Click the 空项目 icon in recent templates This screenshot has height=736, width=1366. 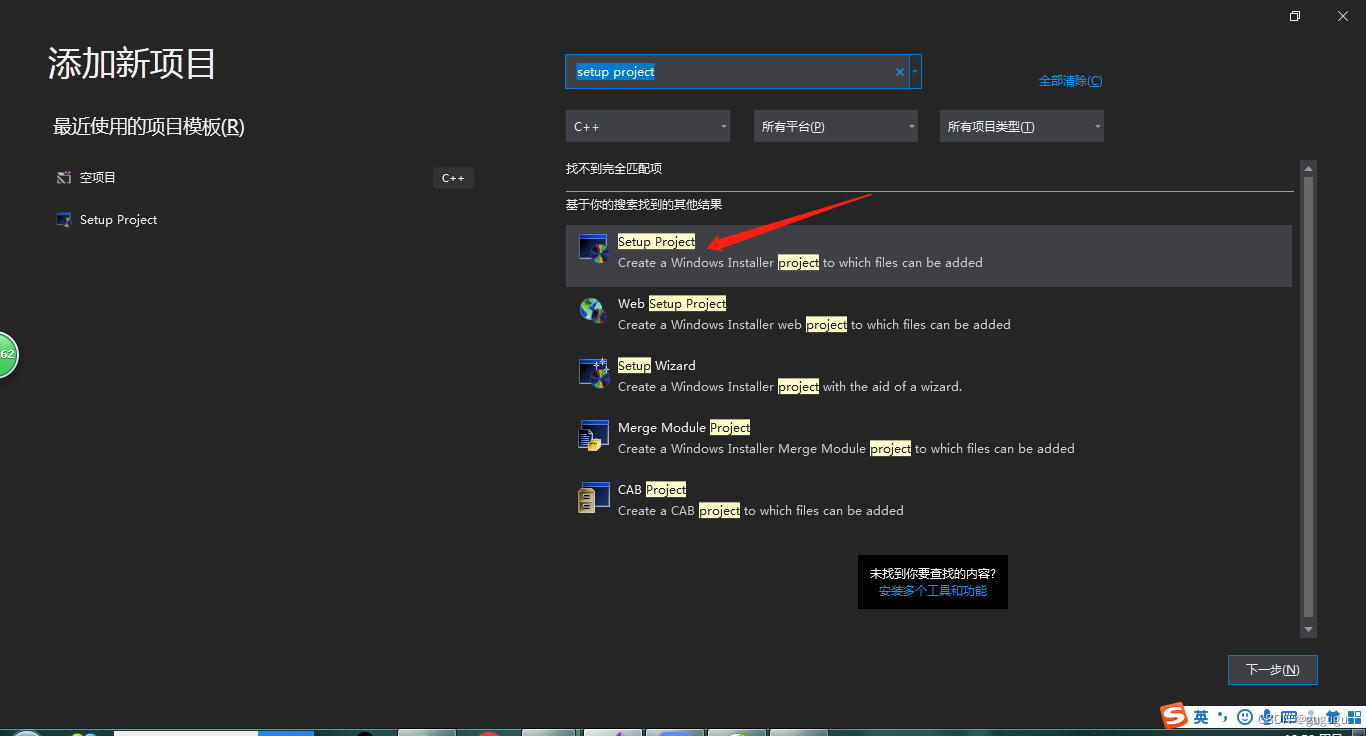point(64,177)
